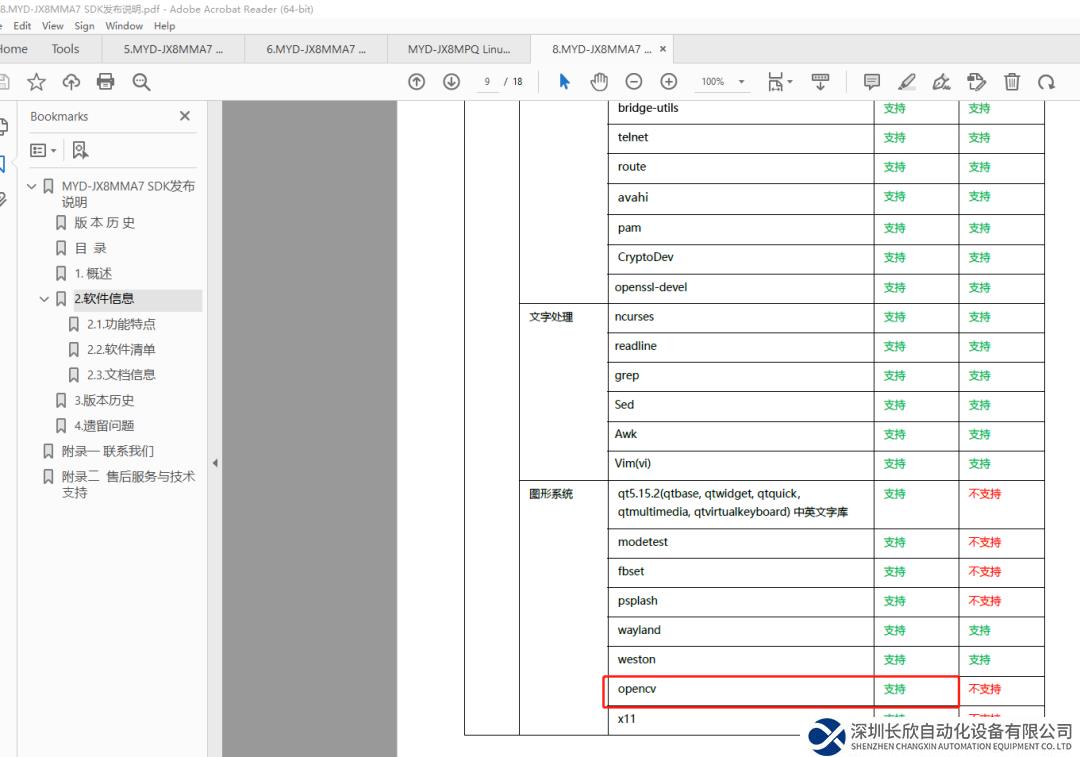1080x757 pixels.
Task: Open the Edit menu
Action: click(21, 26)
